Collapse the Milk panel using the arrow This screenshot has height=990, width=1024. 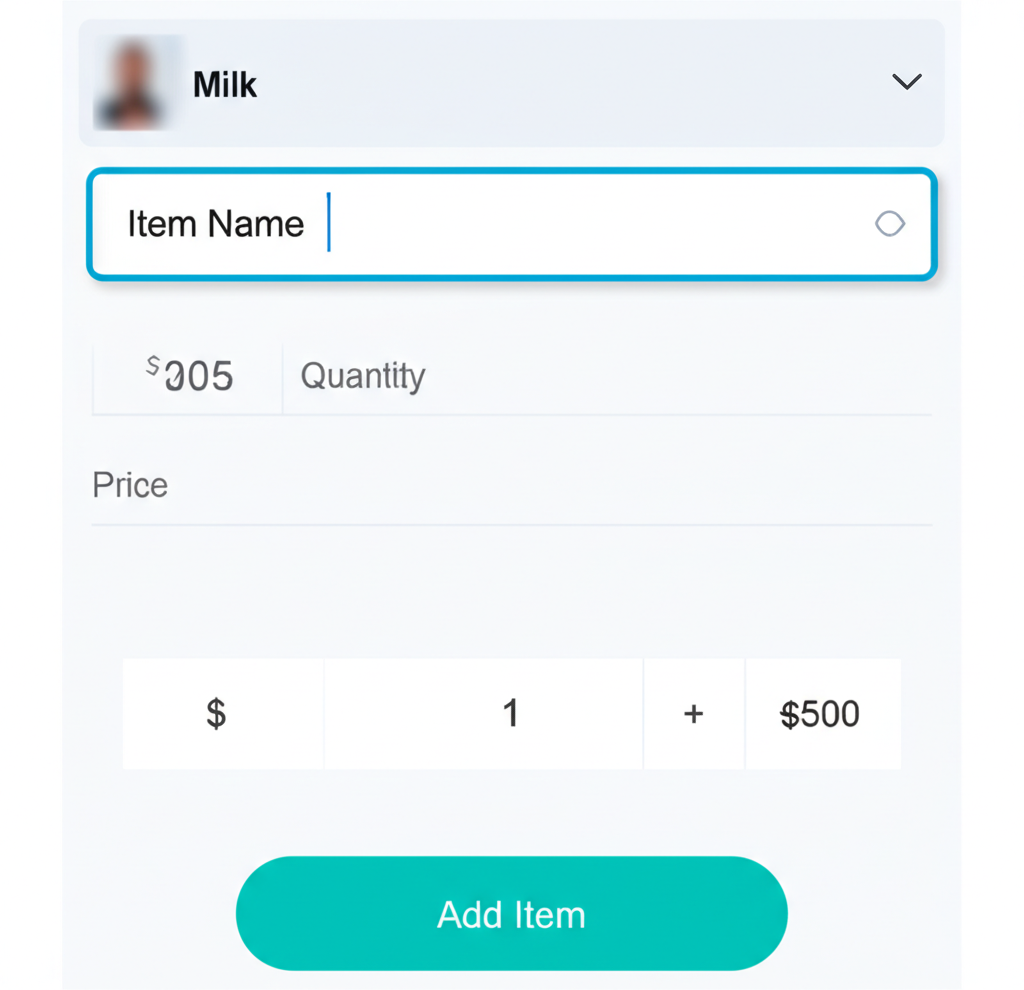(x=907, y=82)
